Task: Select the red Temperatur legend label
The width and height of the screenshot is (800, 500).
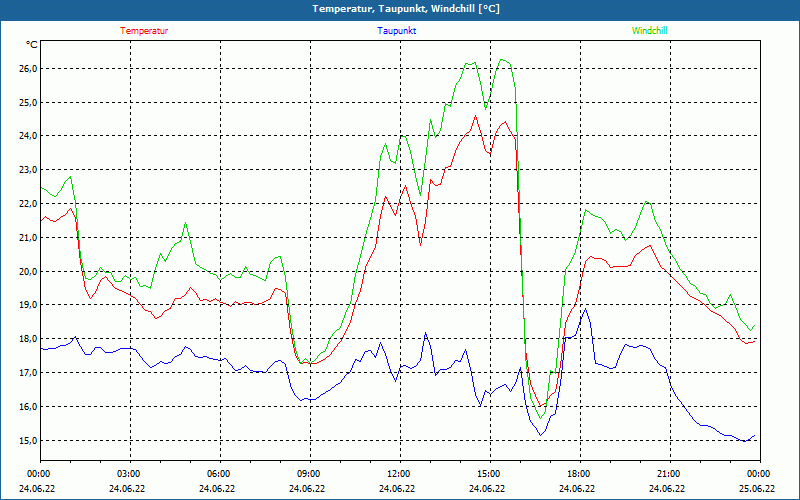Action: [144, 31]
